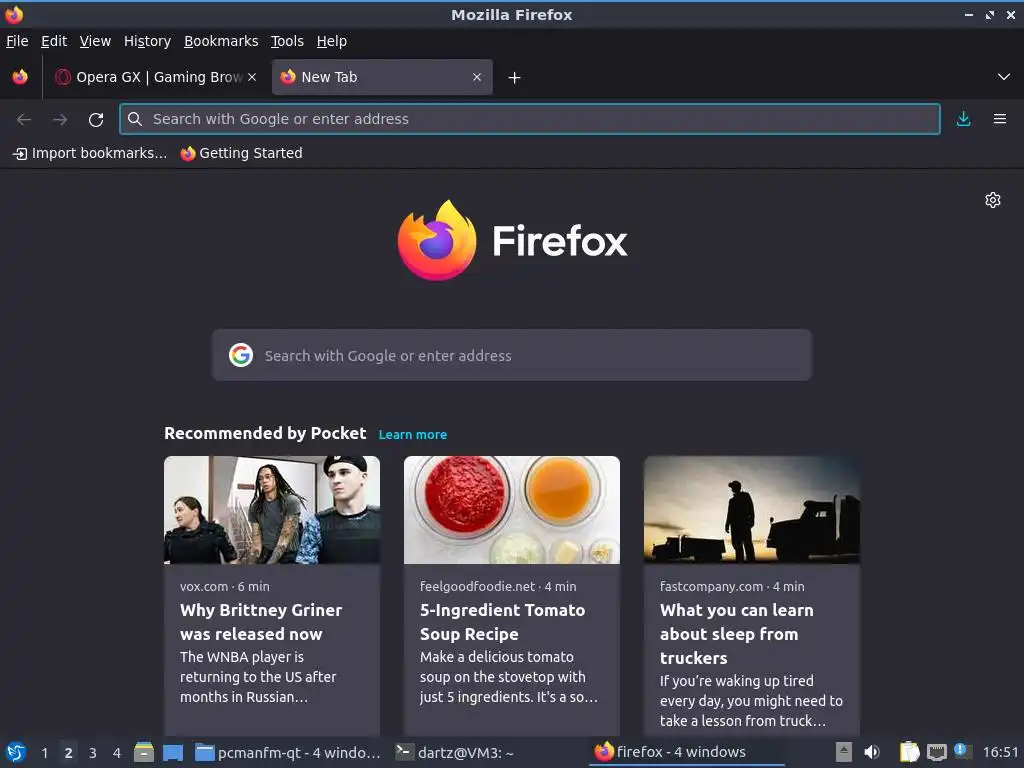The height and width of the screenshot is (768, 1024).
Task: Click the Learn more Pocket link
Action: [x=413, y=434]
